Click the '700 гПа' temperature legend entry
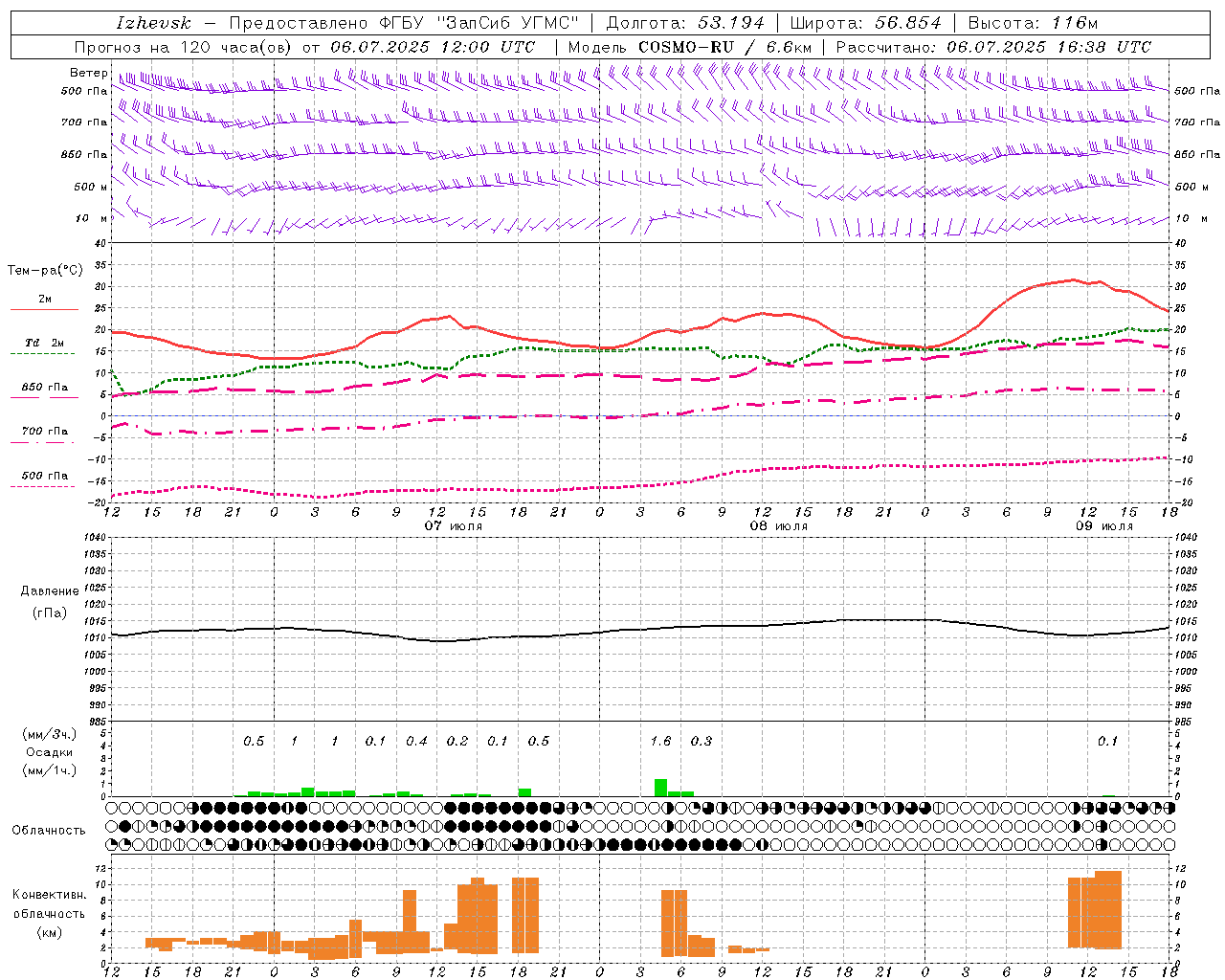The image size is (1225, 980). pyautogui.click(x=45, y=432)
